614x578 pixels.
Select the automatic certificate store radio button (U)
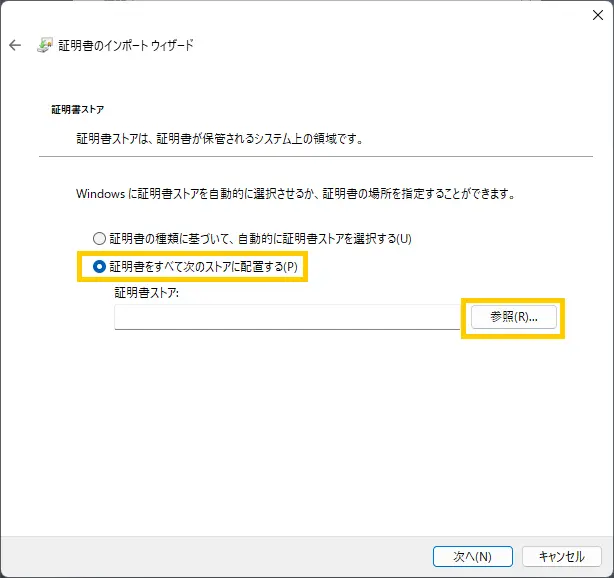tap(98, 239)
